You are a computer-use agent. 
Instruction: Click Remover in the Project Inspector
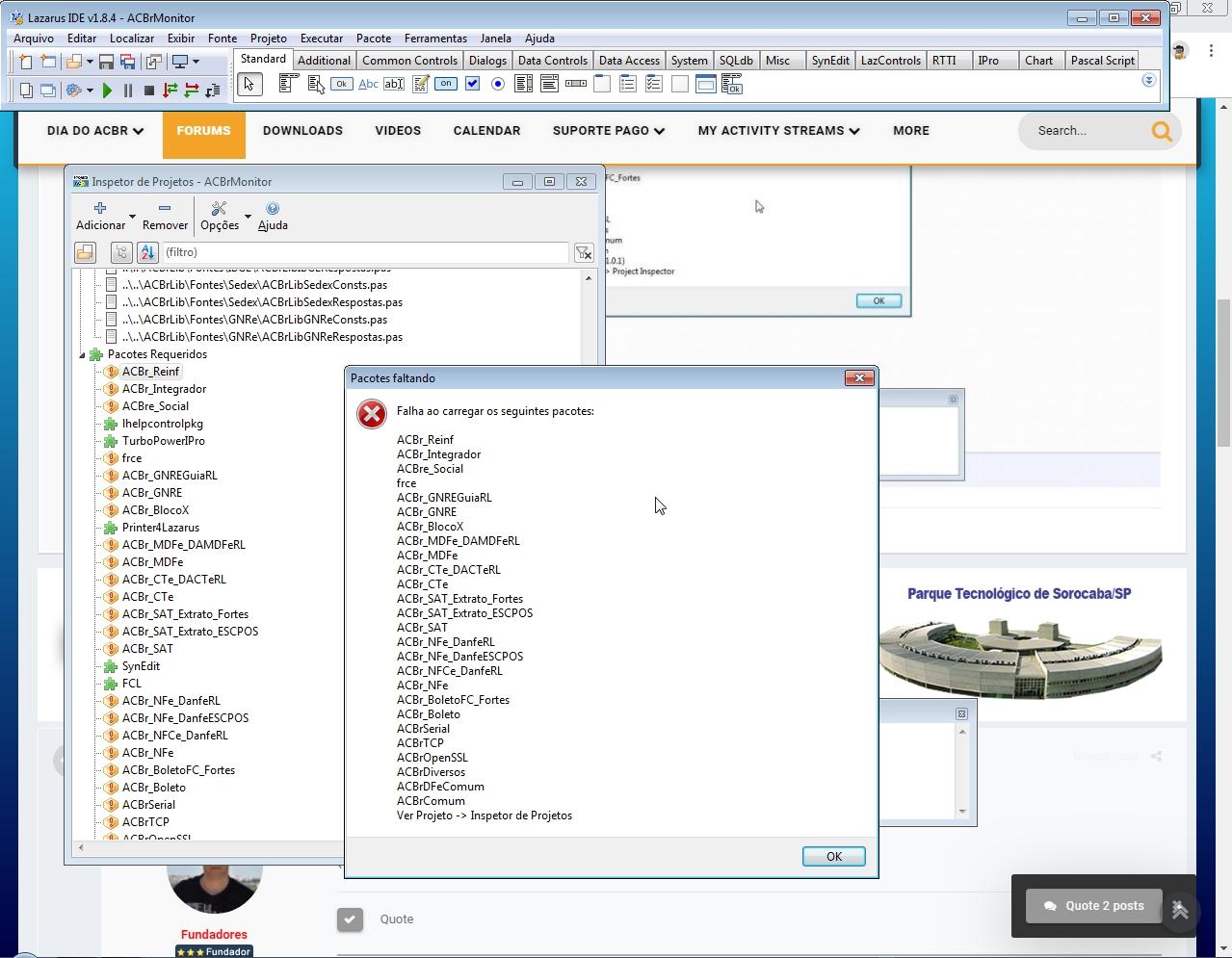click(165, 217)
